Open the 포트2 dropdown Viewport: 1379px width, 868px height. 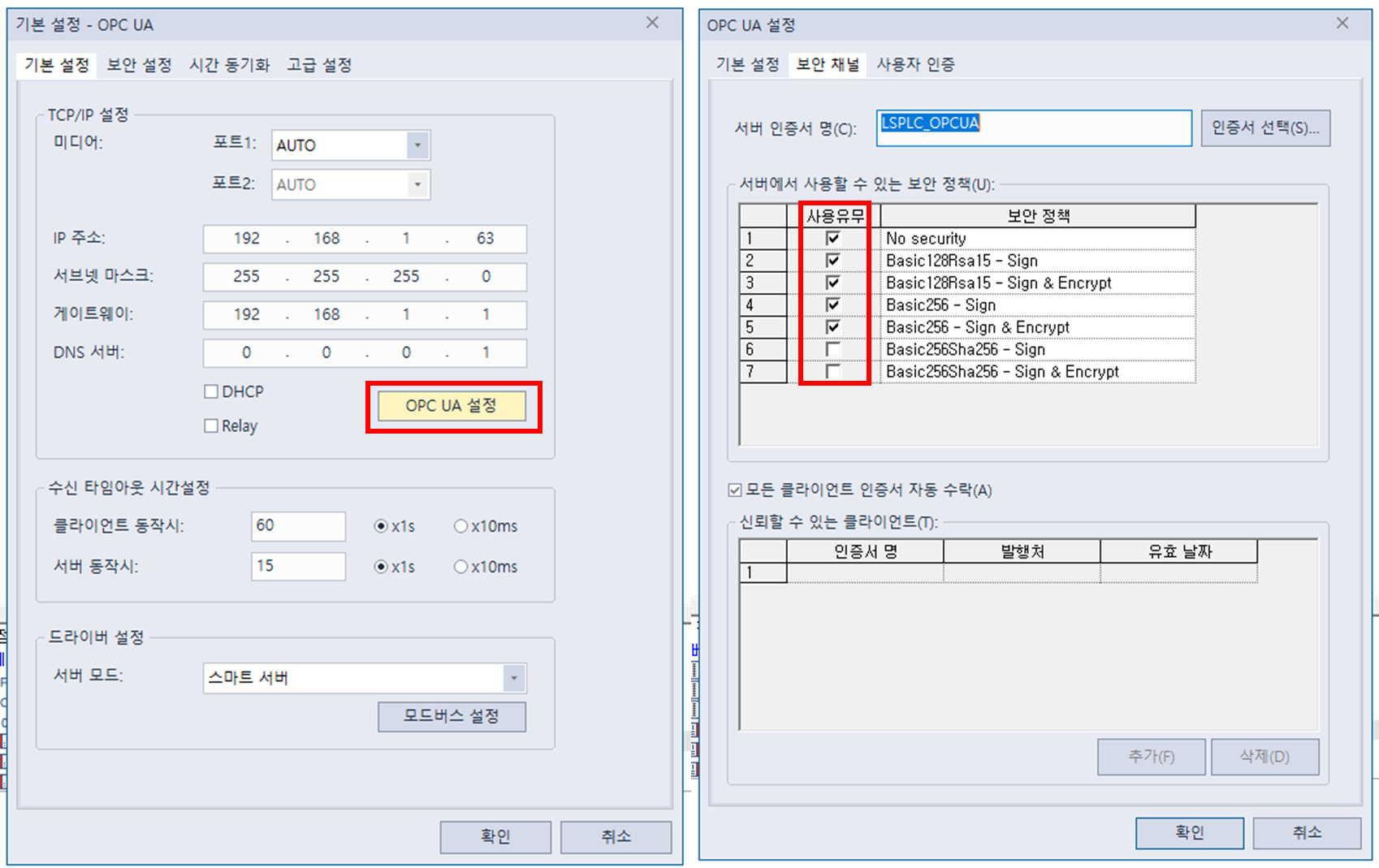pos(417,184)
